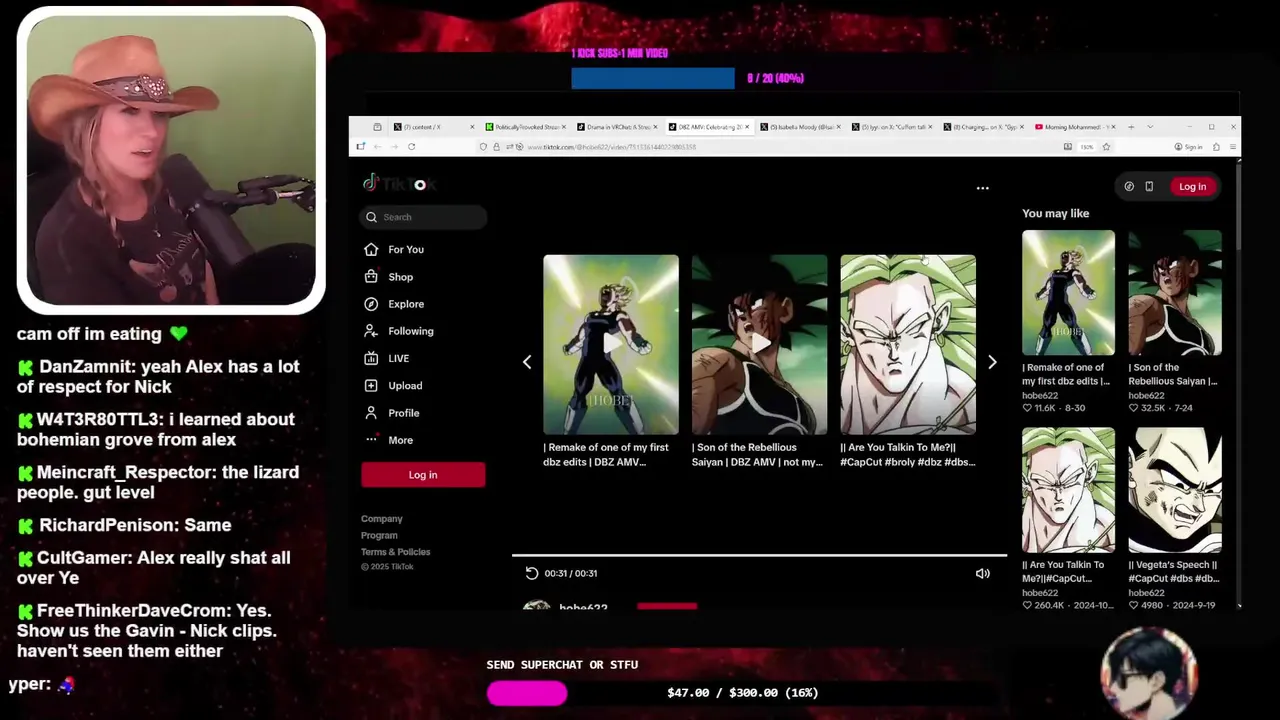Open the browser sidebar toggle icon
Screen dimensions: 1280x720
click(x=361, y=147)
